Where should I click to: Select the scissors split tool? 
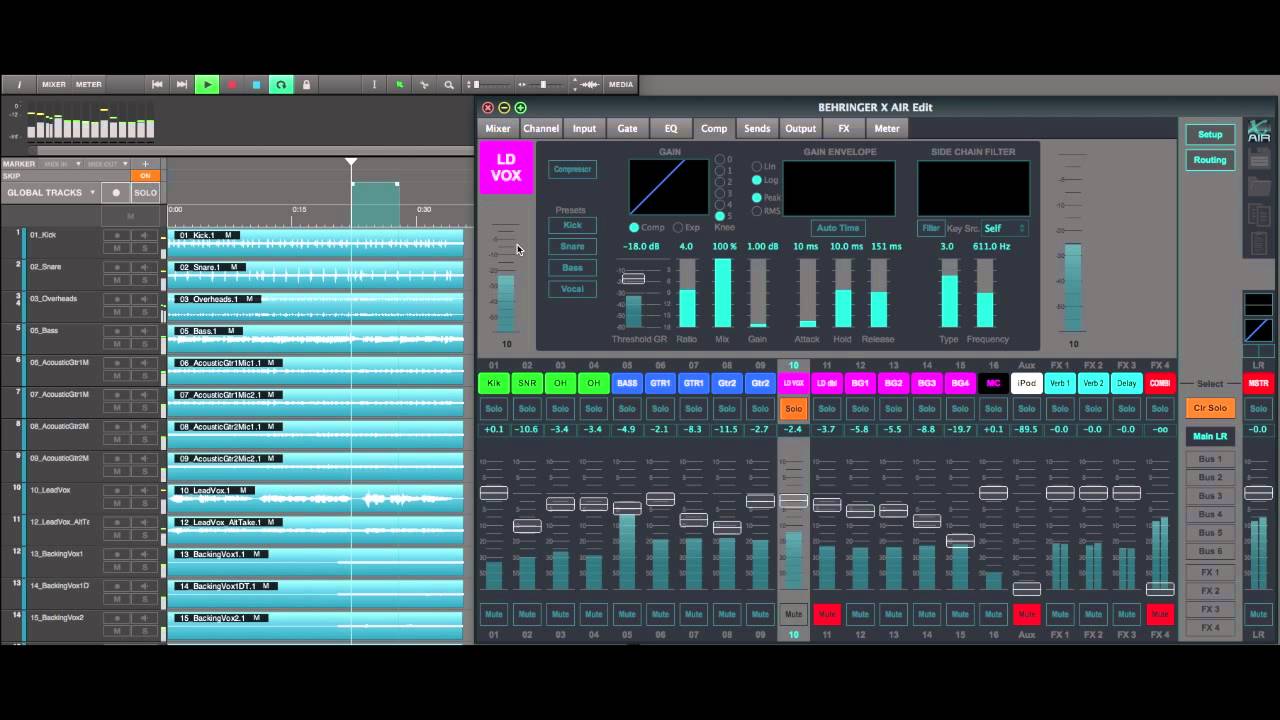pos(424,85)
